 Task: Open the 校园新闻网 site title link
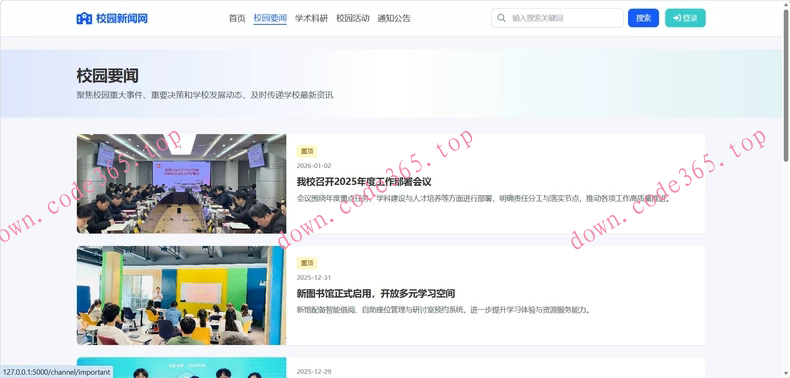point(121,18)
